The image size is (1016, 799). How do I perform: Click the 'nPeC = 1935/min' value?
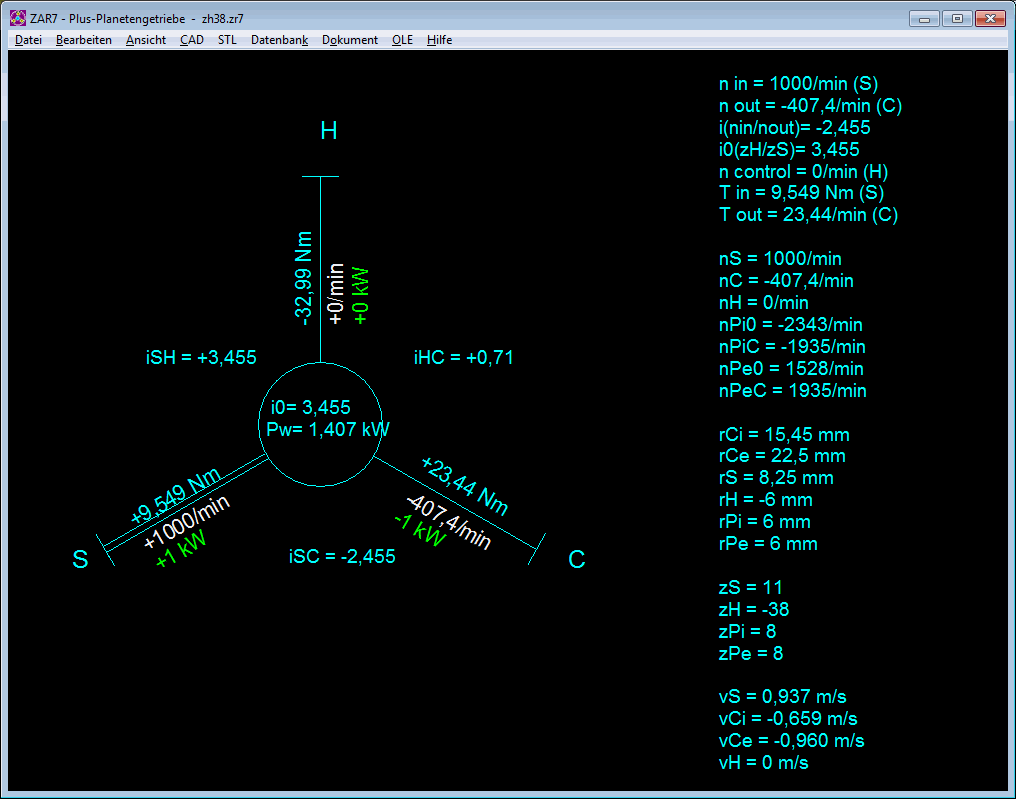(792, 391)
